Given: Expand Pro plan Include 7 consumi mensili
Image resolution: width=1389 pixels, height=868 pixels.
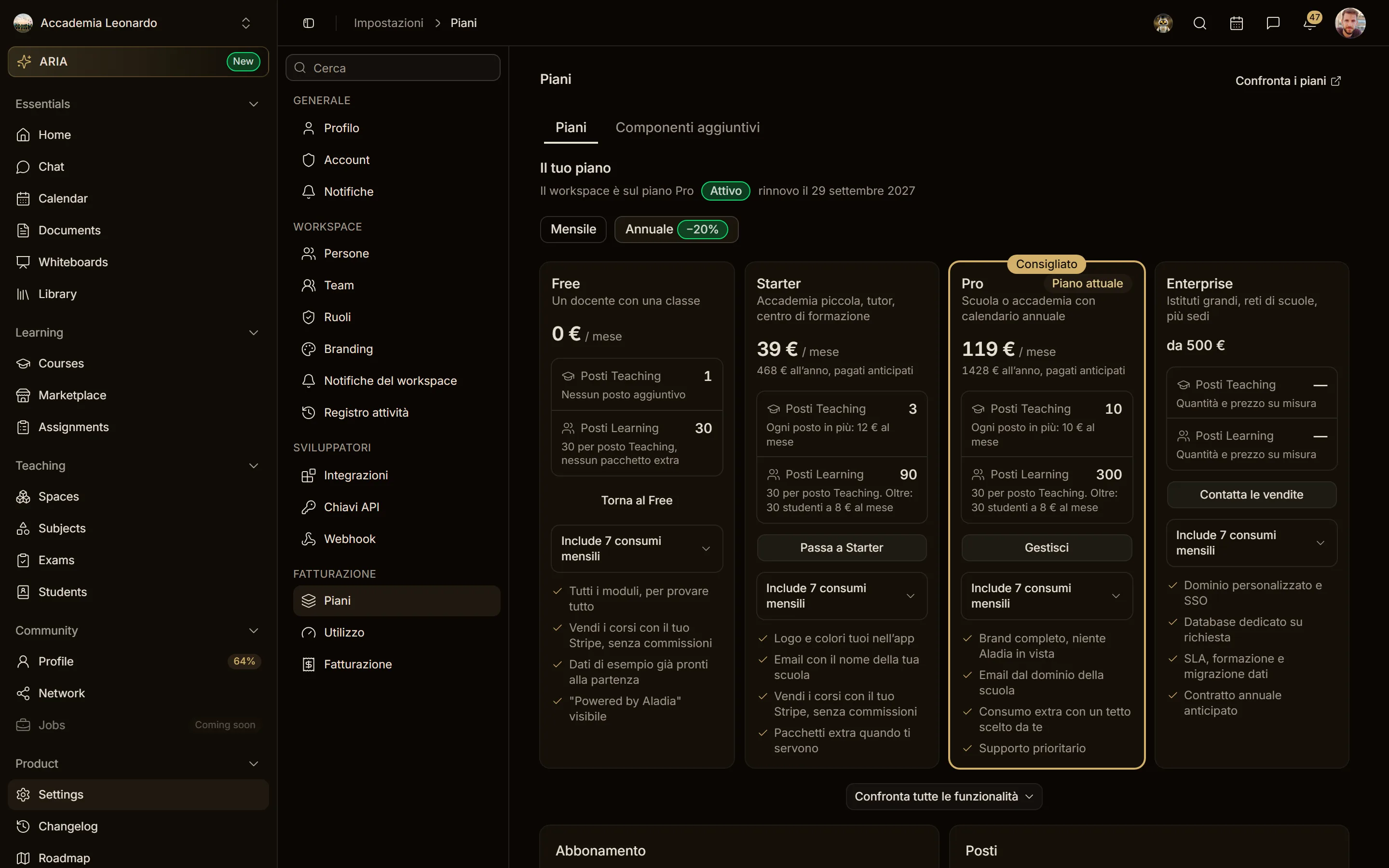Looking at the screenshot, I should point(1047,596).
